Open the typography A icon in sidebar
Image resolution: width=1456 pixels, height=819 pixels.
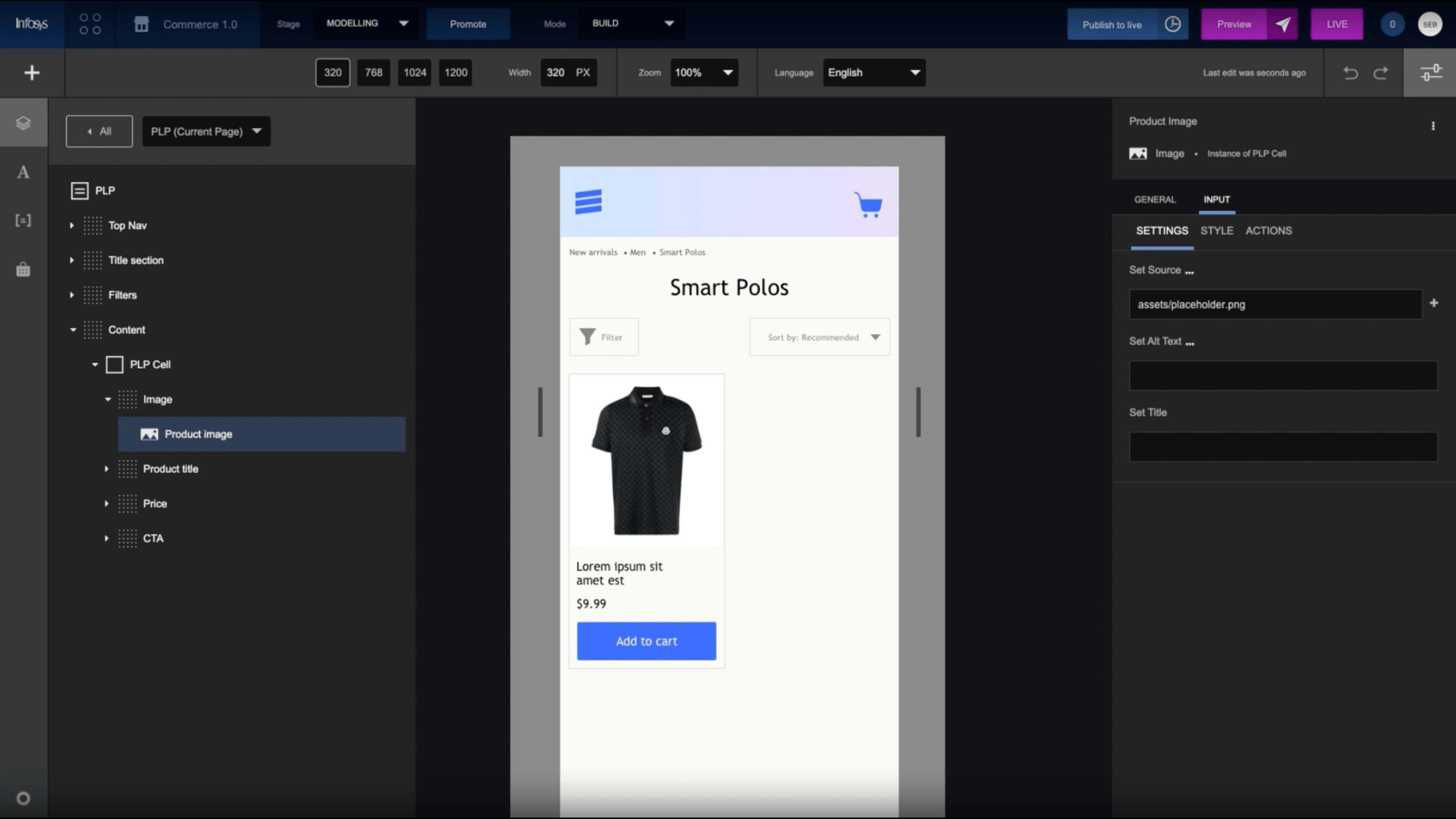[x=23, y=172]
